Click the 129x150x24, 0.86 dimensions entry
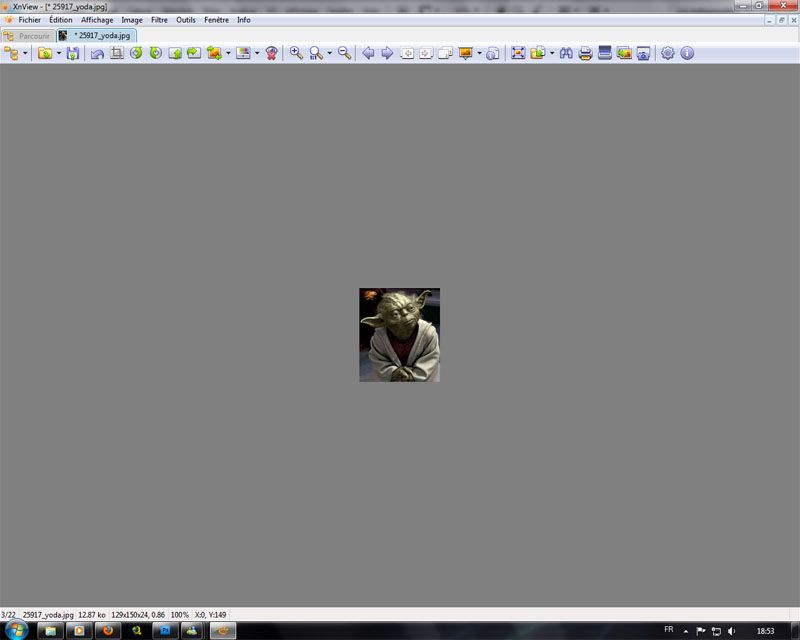Viewport: 800px width, 640px height. click(x=138, y=615)
